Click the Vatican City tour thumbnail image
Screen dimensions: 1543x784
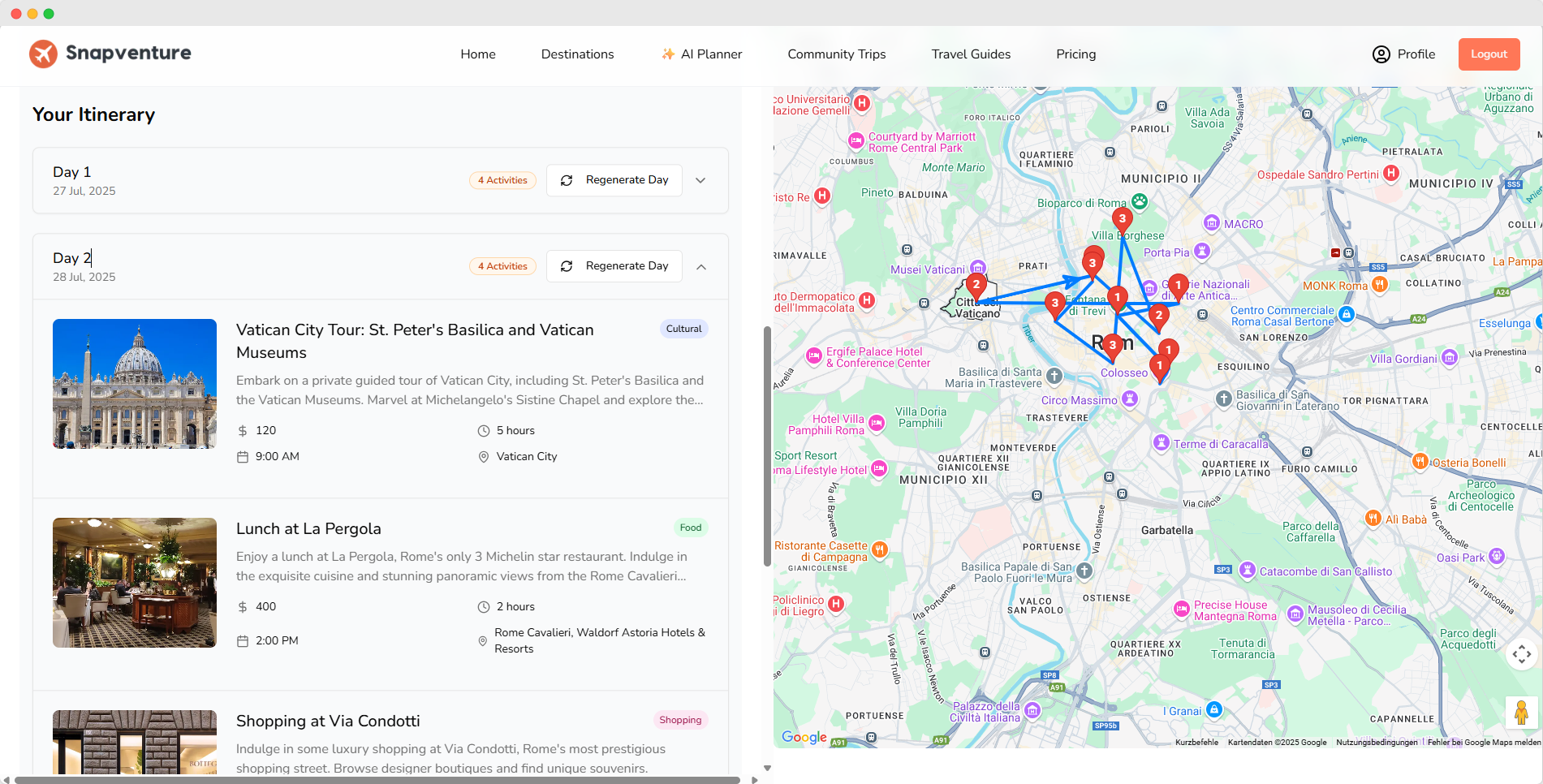(135, 384)
